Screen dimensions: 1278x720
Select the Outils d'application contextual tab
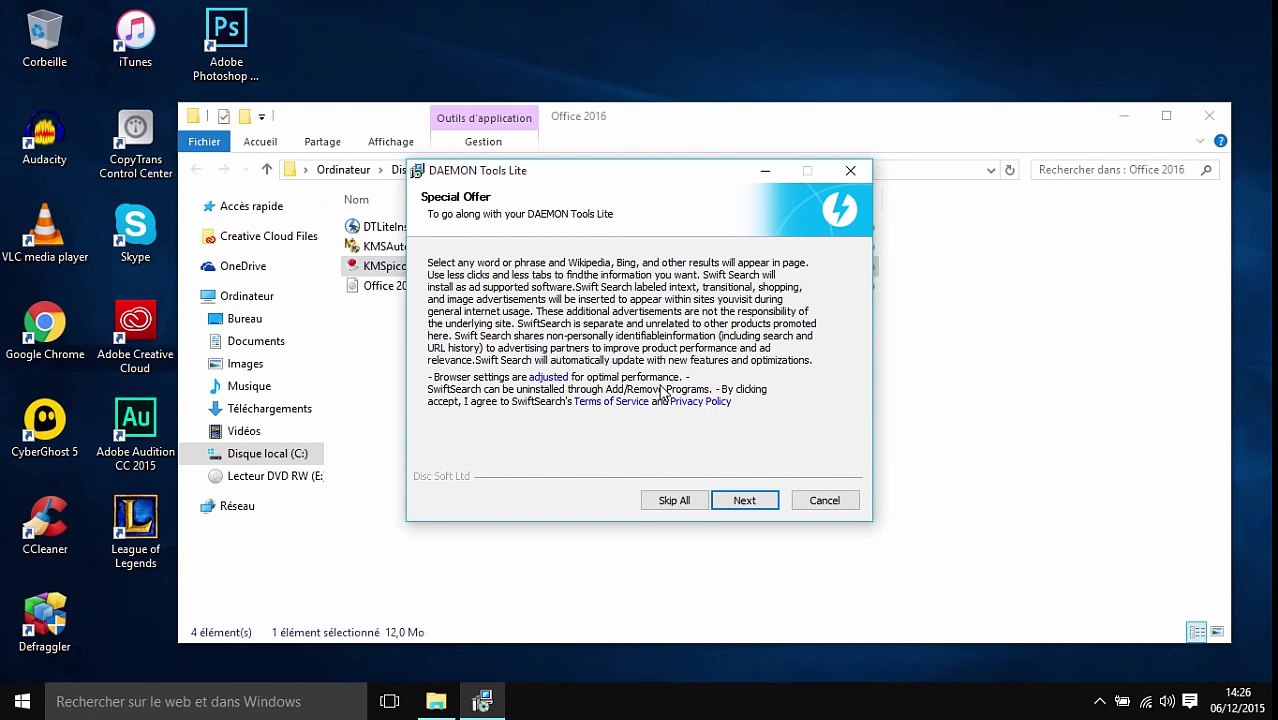pyautogui.click(x=484, y=118)
